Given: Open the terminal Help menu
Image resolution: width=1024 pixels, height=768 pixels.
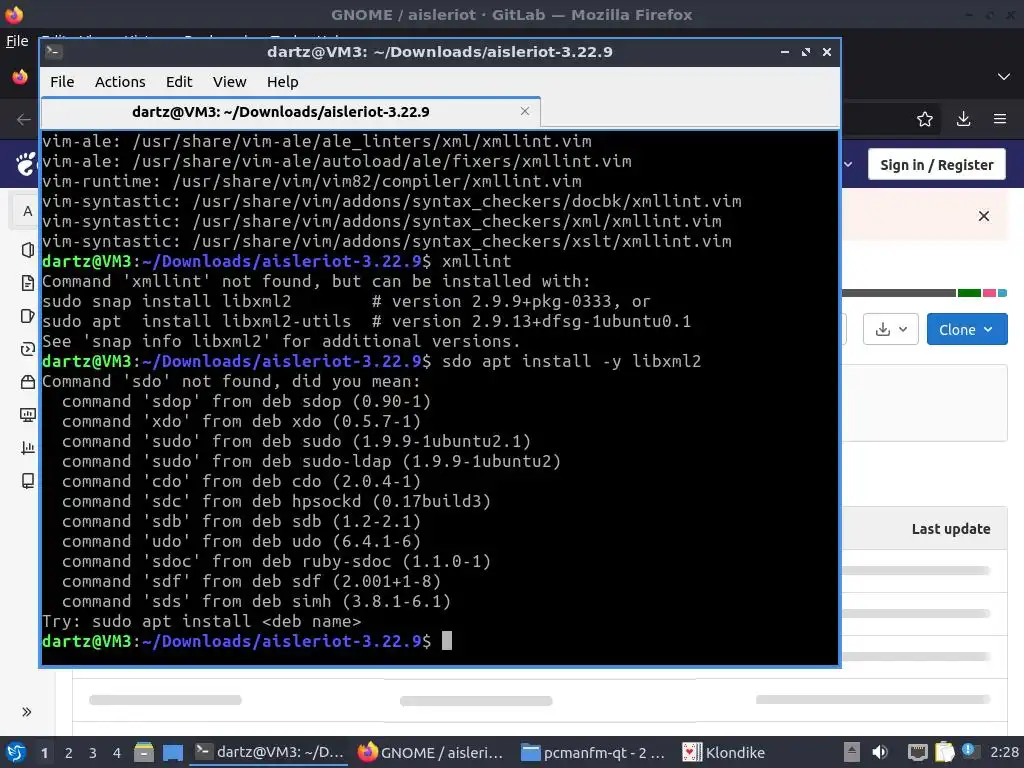Looking at the screenshot, I should tap(282, 82).
